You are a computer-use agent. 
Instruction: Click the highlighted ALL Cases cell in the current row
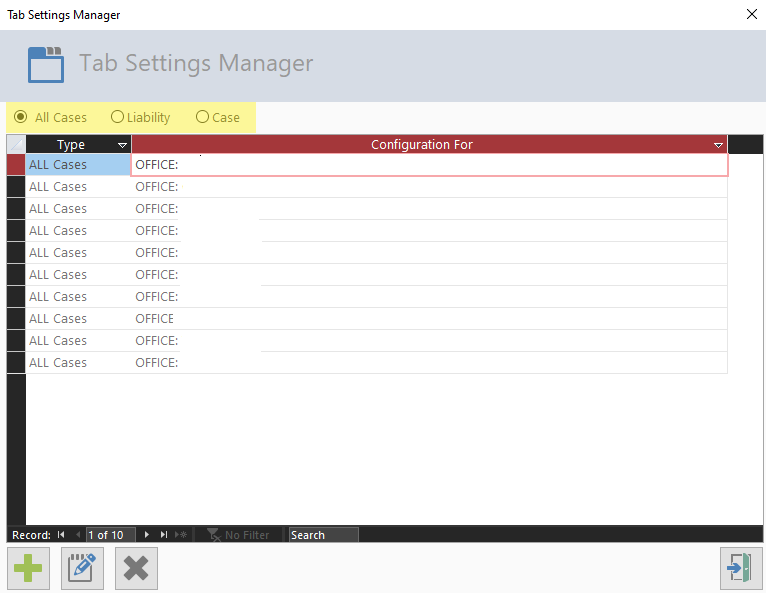[x=78, y=165]
